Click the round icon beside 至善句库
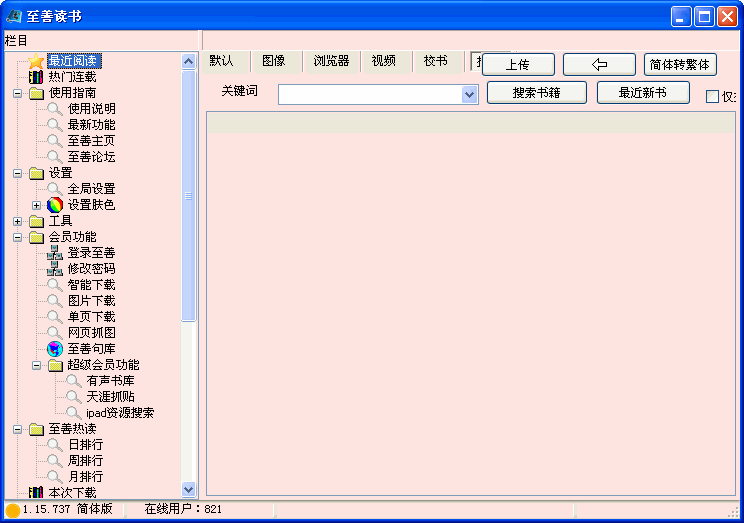Screen dimensions: 744x523 pos(55,349)
